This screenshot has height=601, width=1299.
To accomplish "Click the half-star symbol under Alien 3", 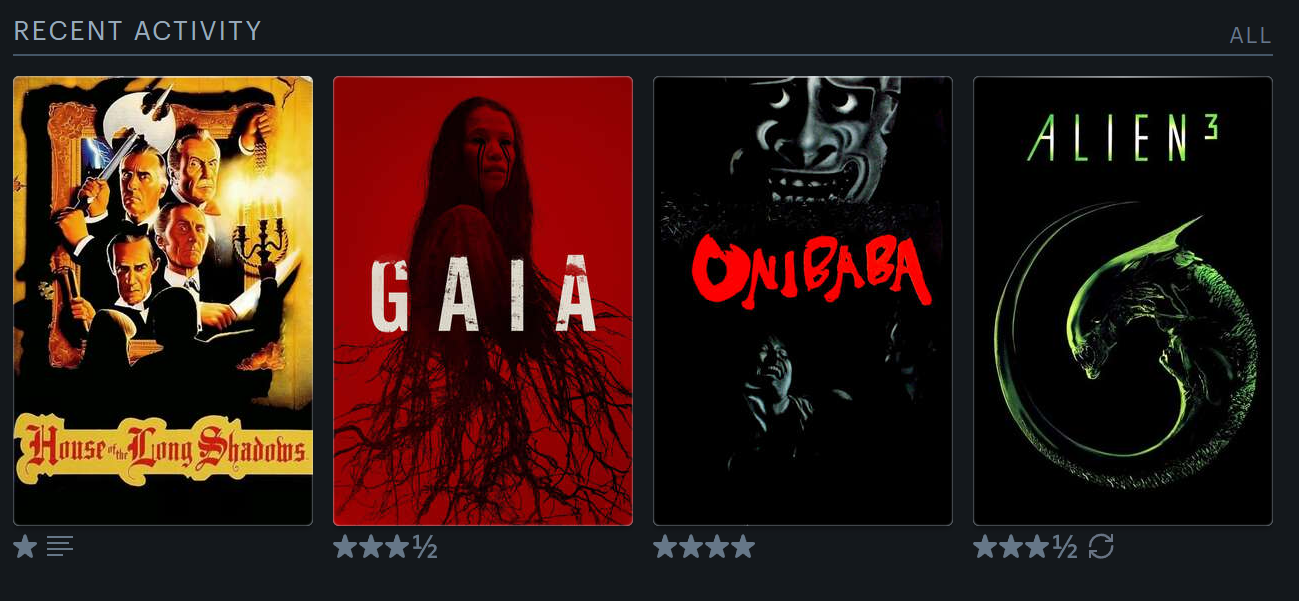I will [1065, 547].
